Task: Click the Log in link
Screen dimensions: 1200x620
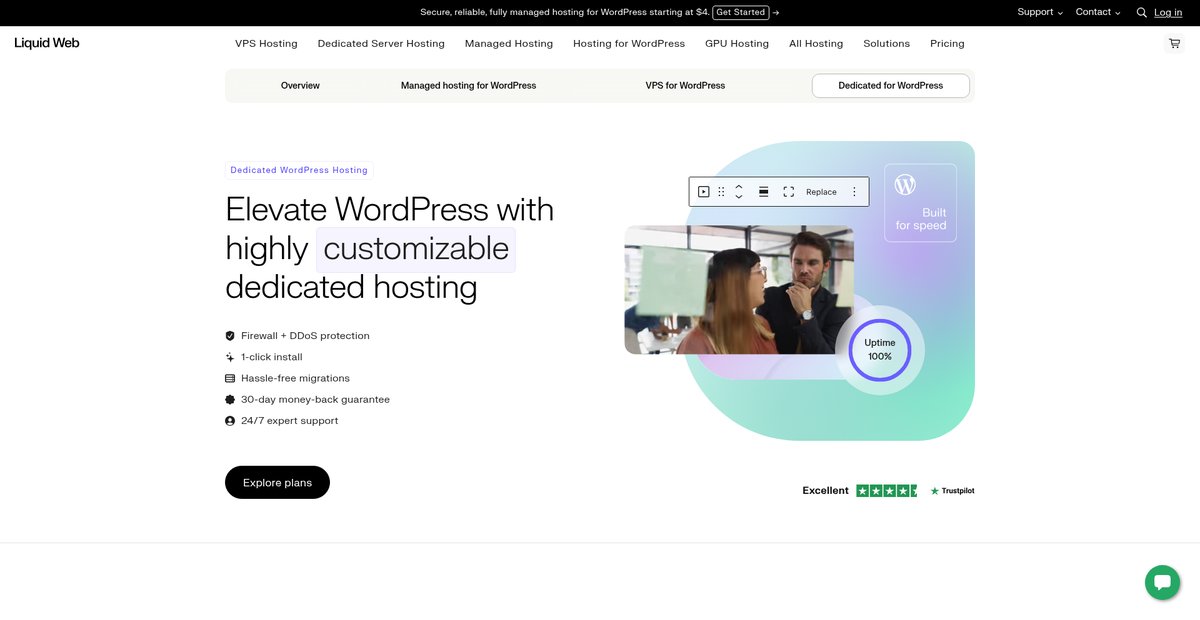Action: 1168,13
